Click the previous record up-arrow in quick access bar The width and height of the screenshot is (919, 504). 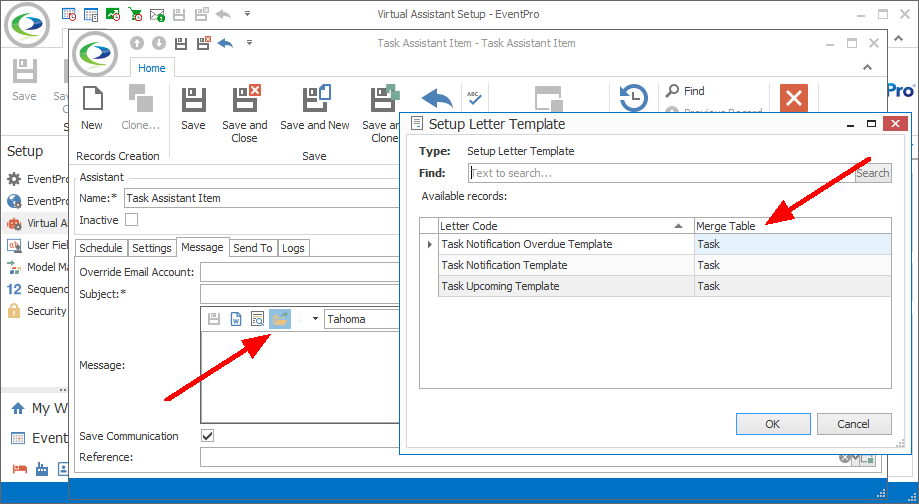tap(137, 43)
